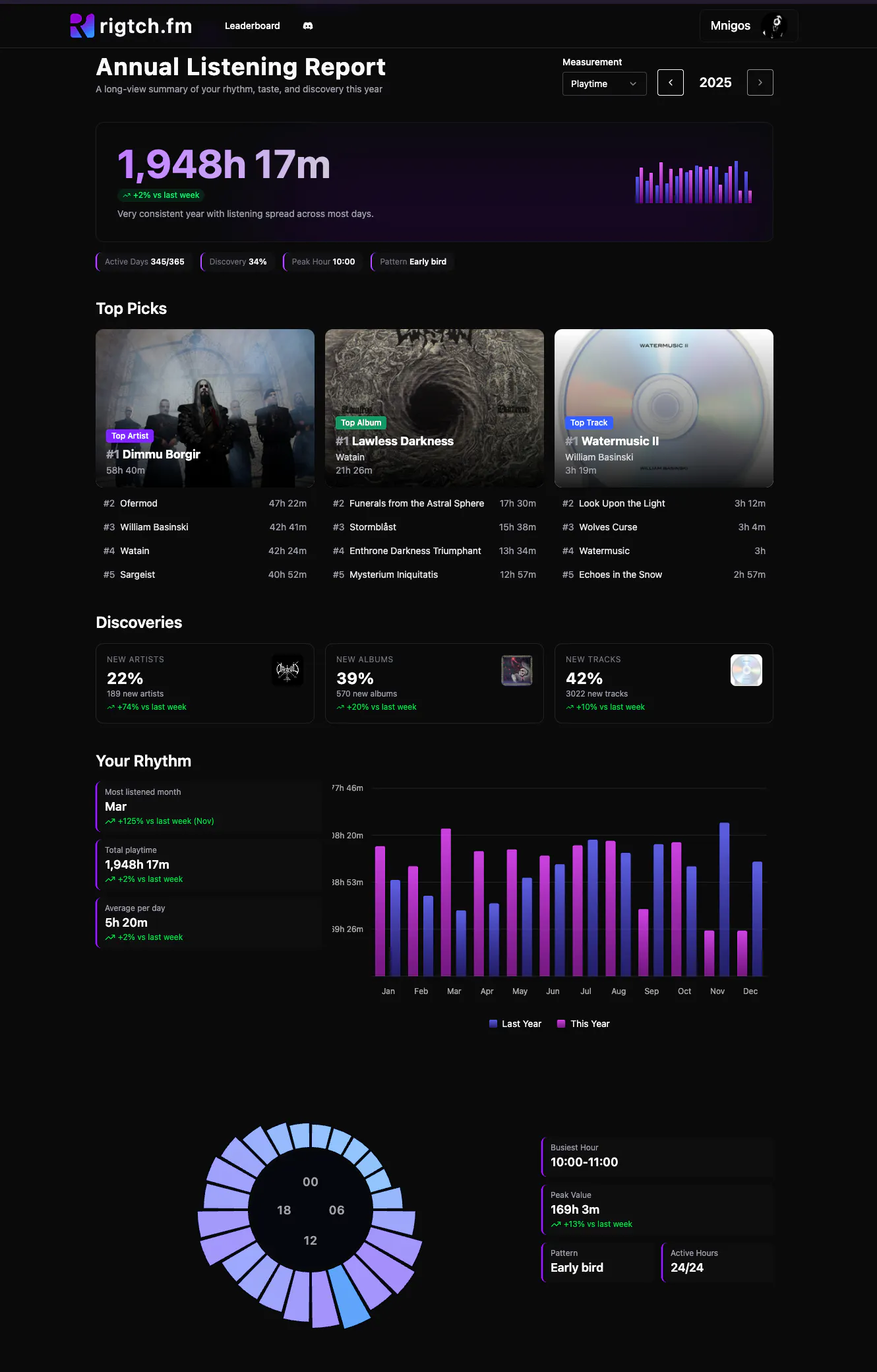Click trend arrow in Your Rhythm Total playtime card
The height and width of the screenshot is (1372, 877).
coord(110,879)
